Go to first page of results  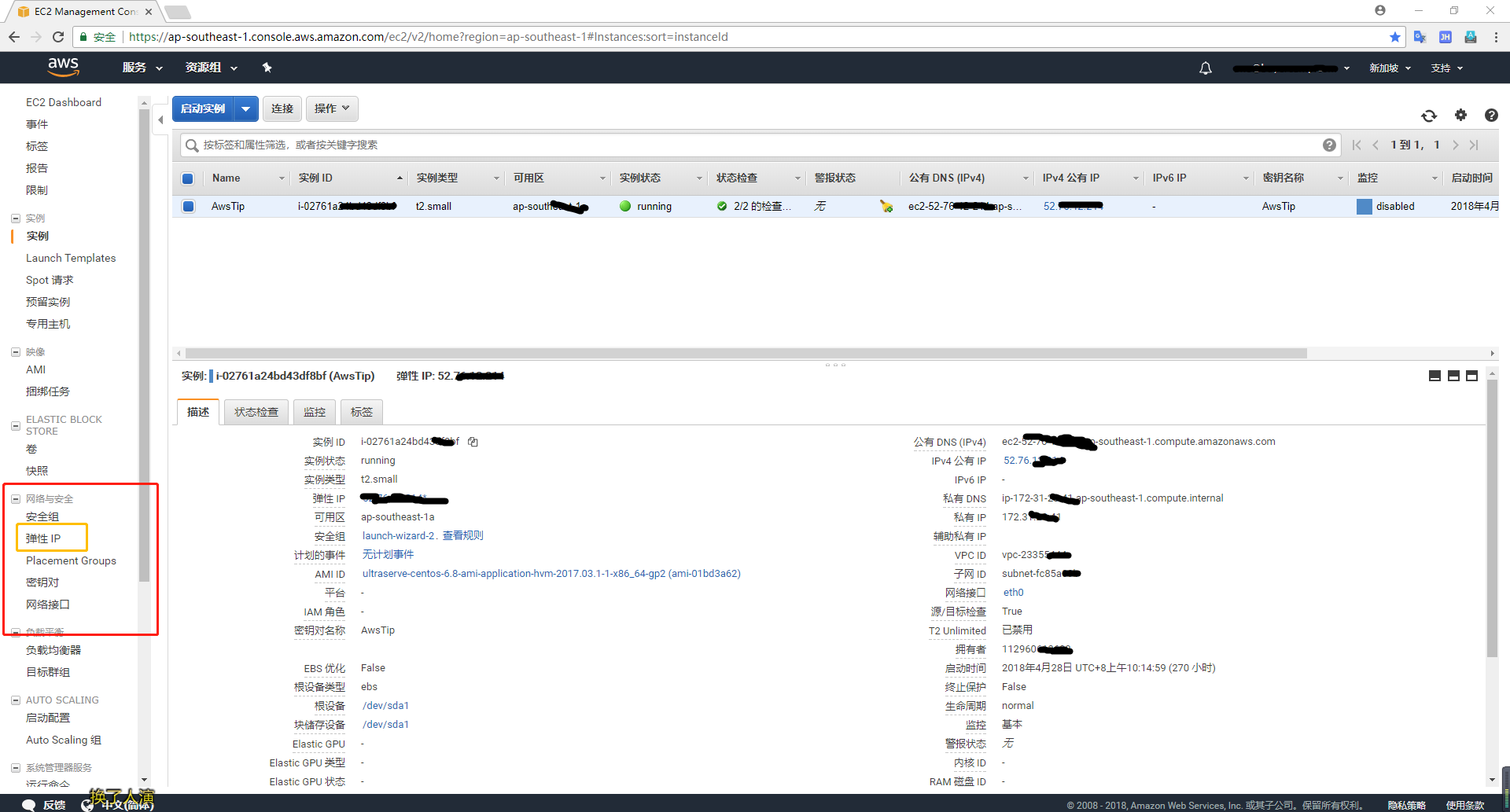pos(1357,145)
